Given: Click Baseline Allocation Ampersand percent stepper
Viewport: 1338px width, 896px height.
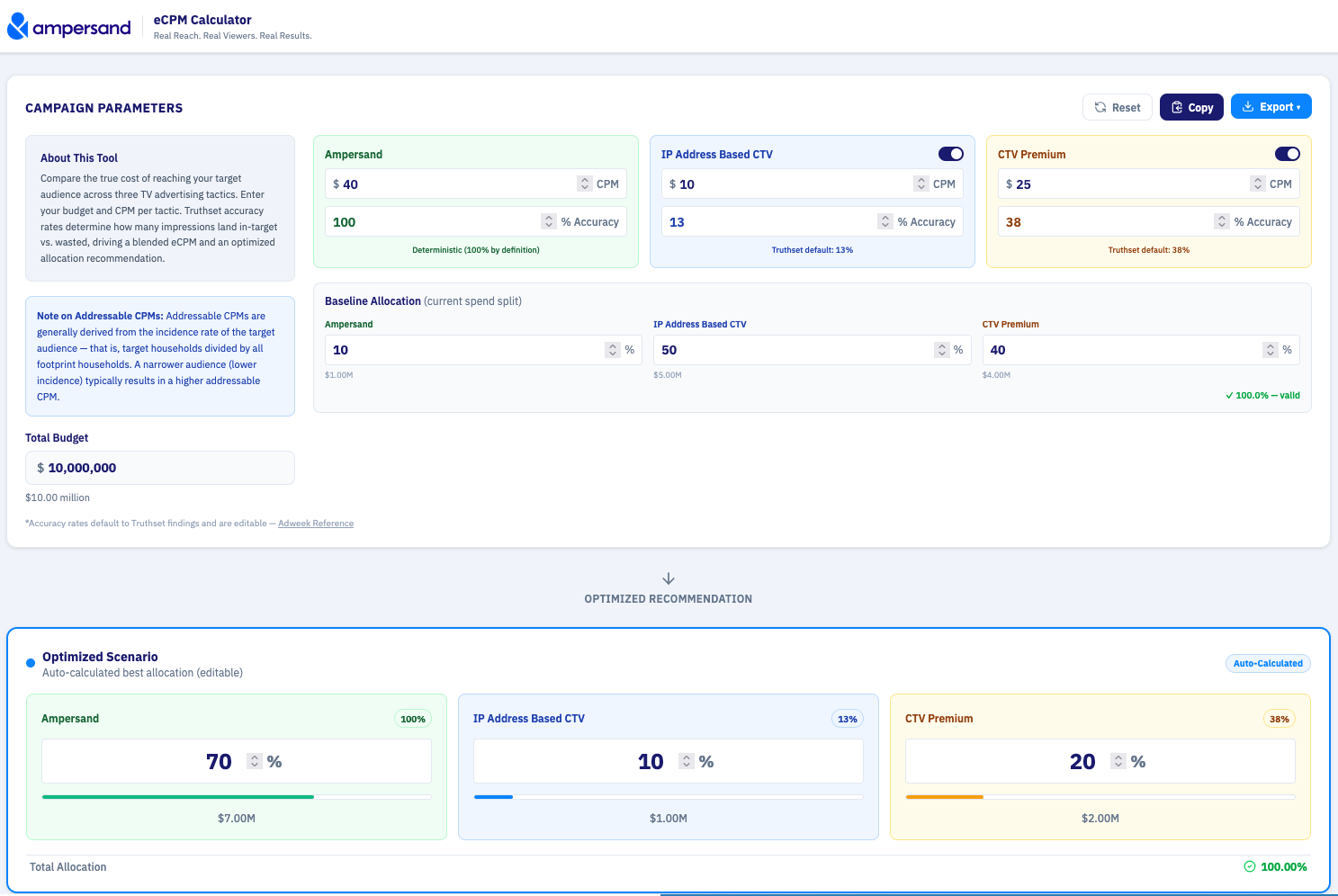Looking at the screenshot, I should tap(613, 350).
